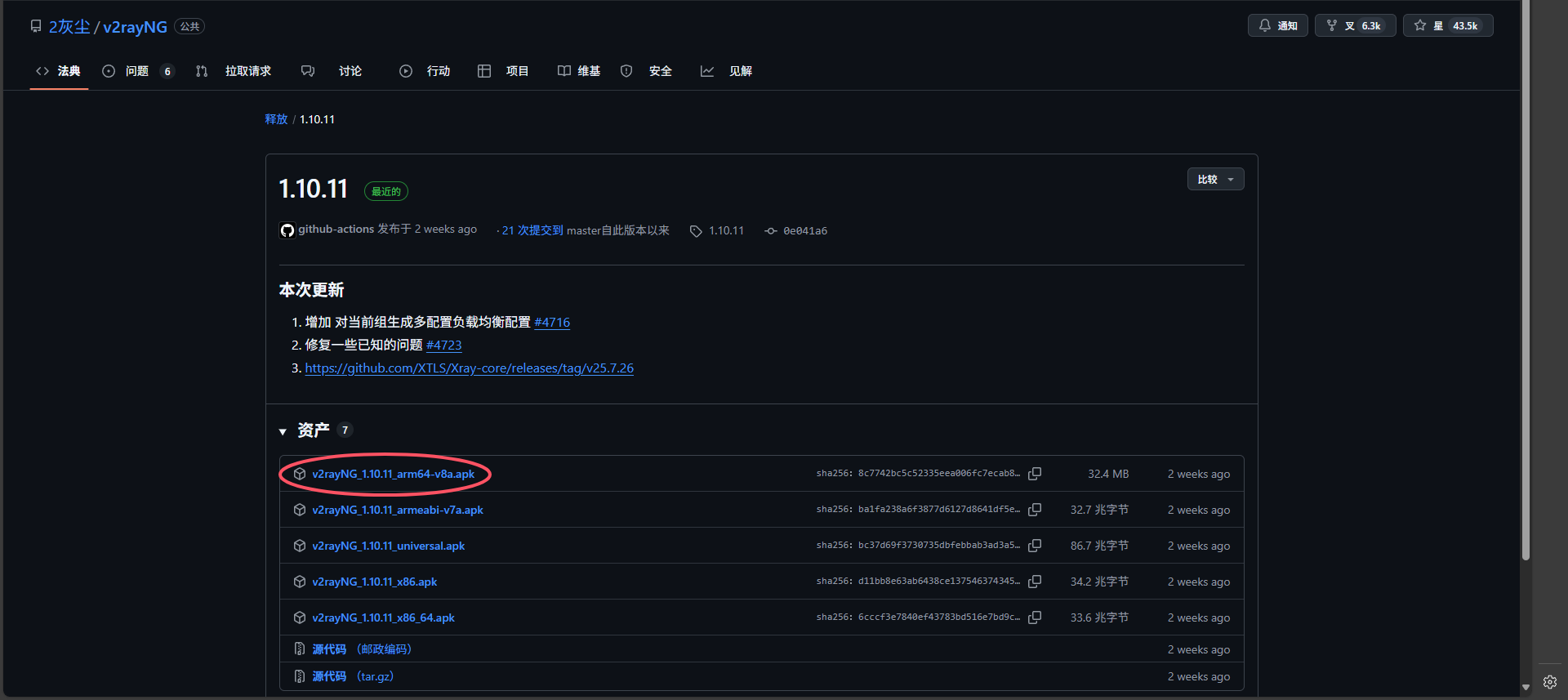Open the 见解 insights tab
Image resolution: width=1568 pixels, height=700 pixels.
tap(726, 71)
